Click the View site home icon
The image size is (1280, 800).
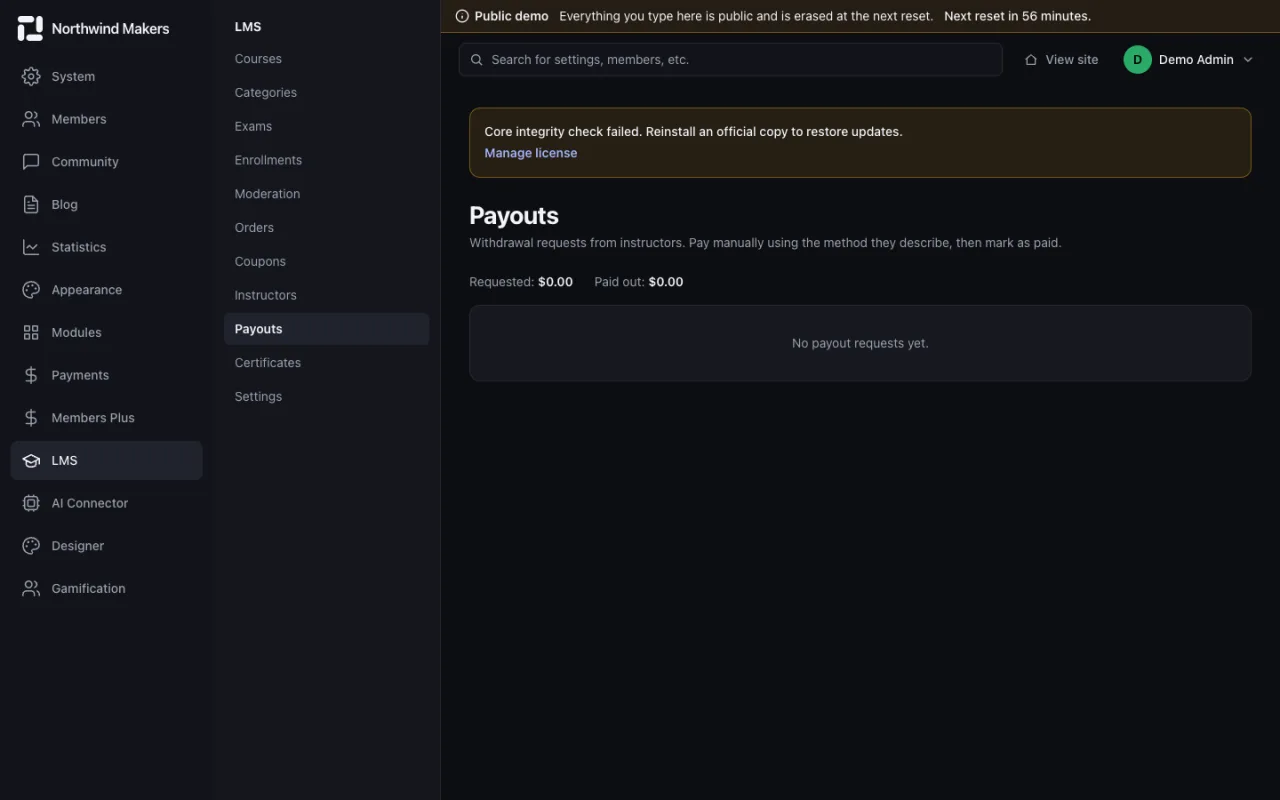1031,60
